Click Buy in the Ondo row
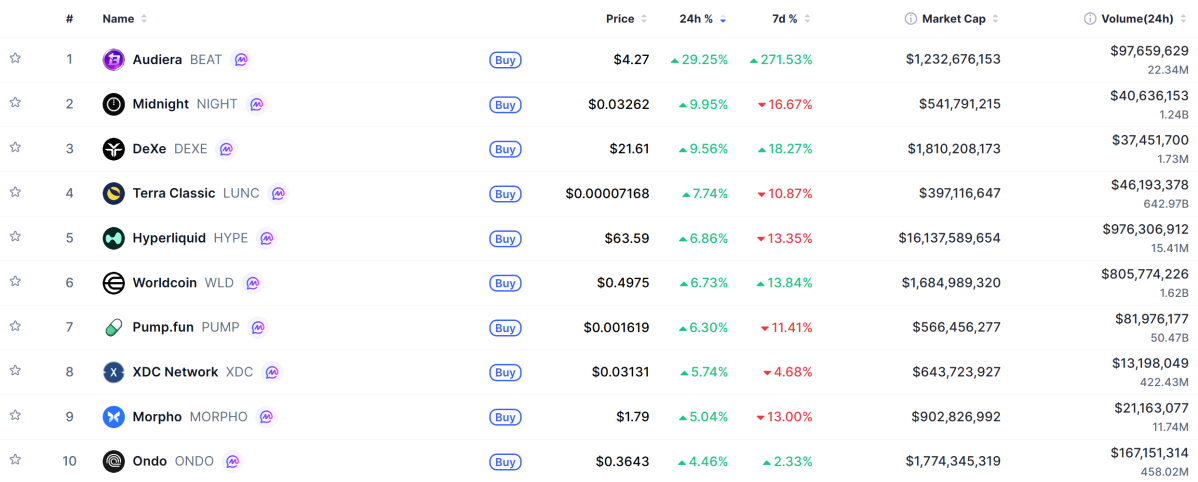The width and height of the screenshot is (1198, 482). 505,462
